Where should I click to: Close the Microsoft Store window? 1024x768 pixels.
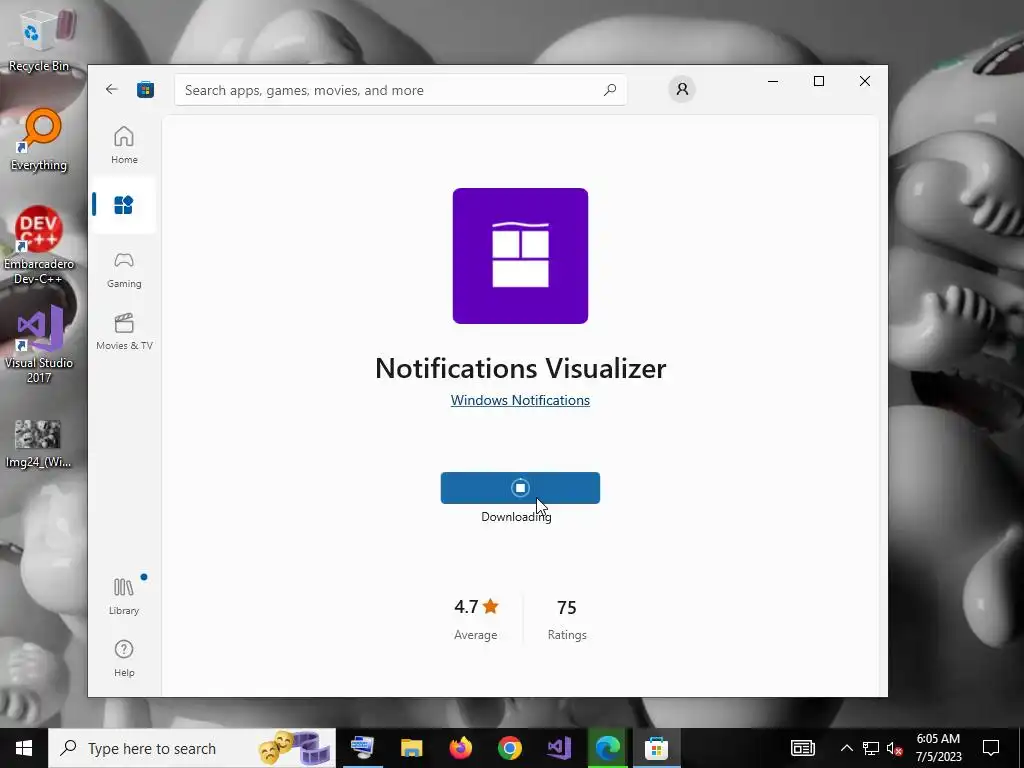click(x=865, y=81)
